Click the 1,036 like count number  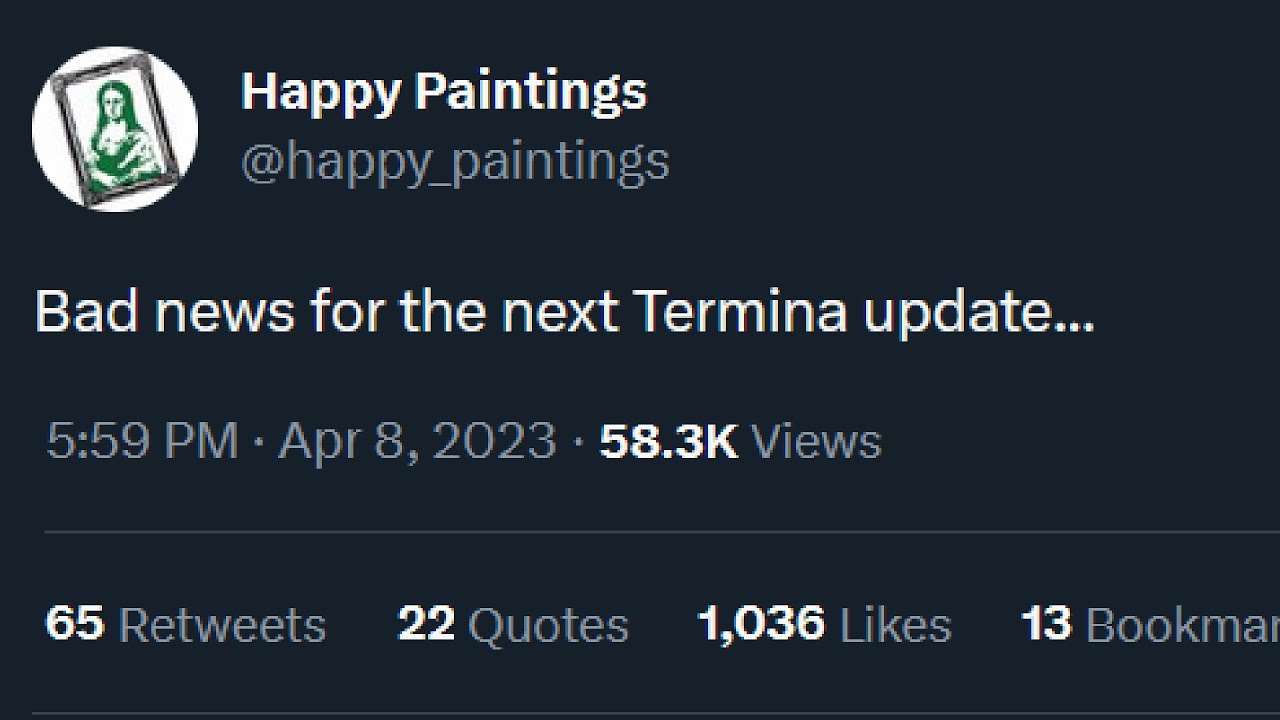[761, 625]
